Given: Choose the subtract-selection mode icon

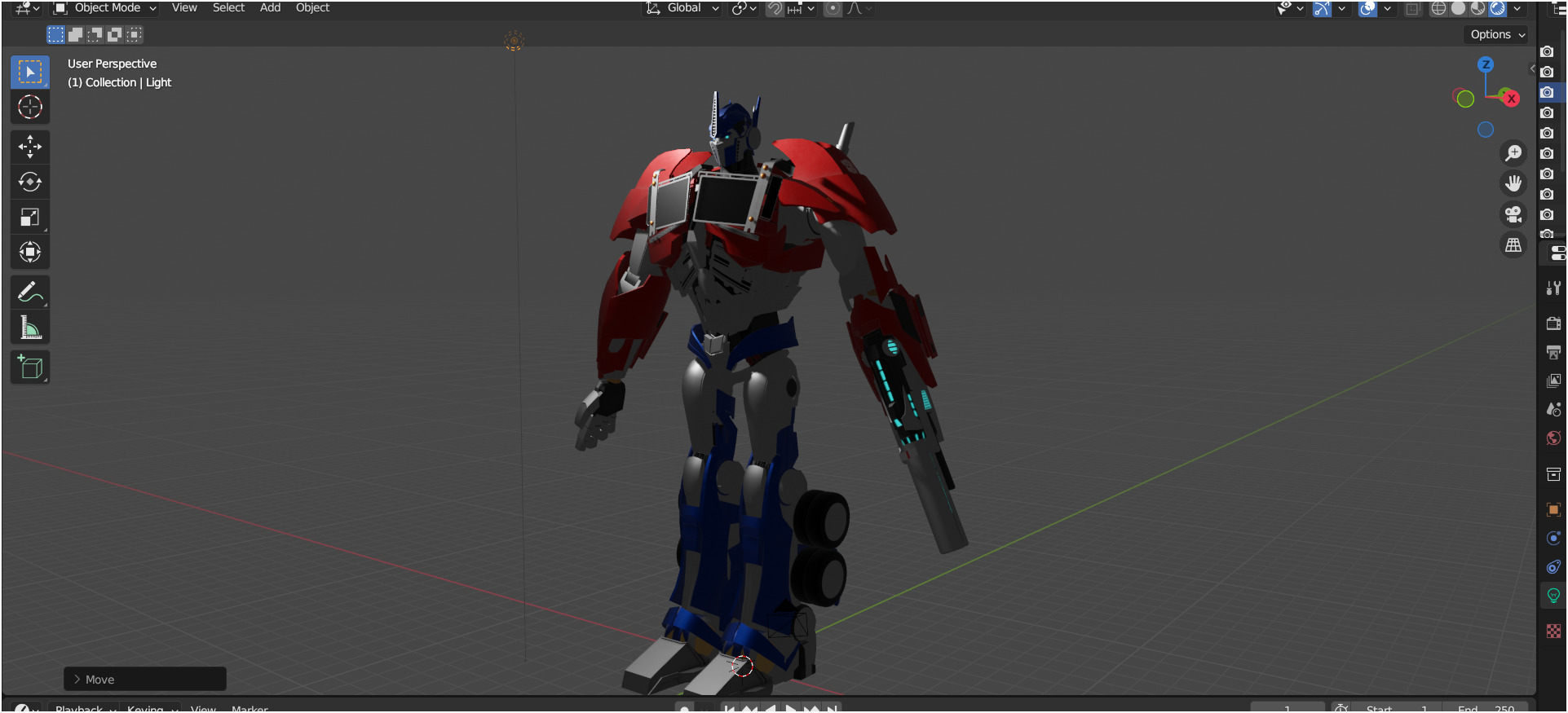Looking at the screenshot, I should tap(95, 34).
